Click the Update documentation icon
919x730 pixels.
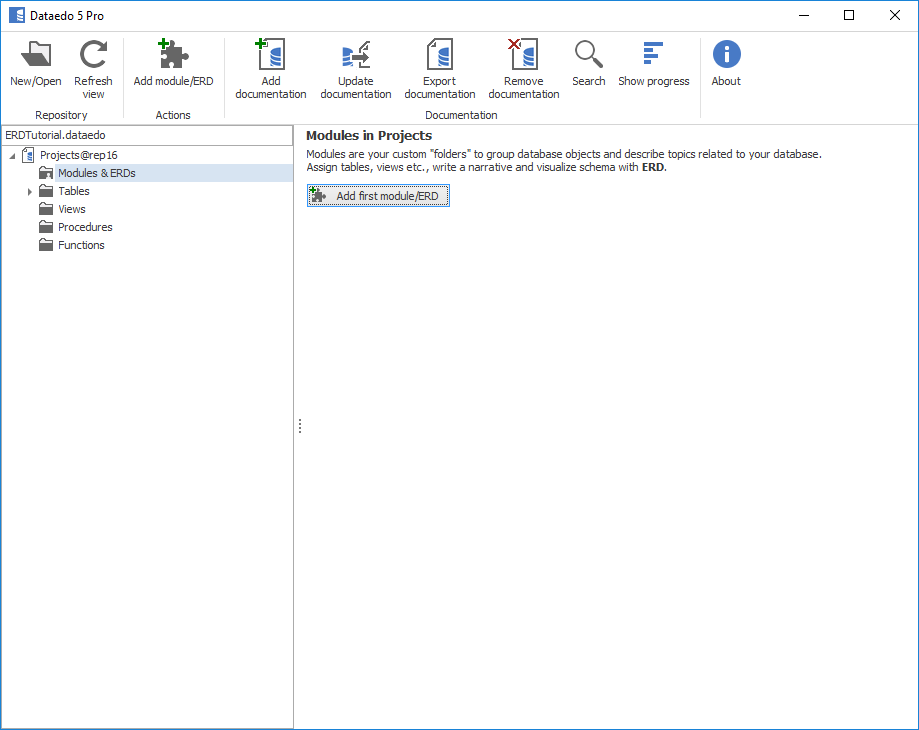[355, 56]
